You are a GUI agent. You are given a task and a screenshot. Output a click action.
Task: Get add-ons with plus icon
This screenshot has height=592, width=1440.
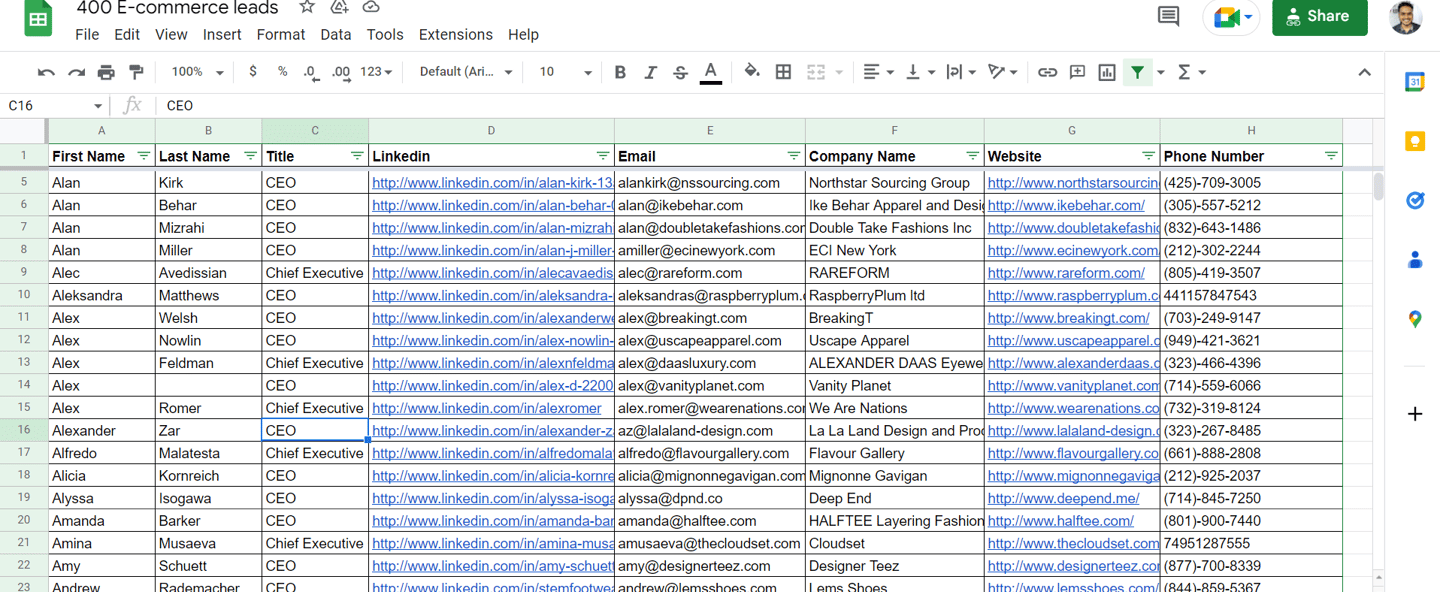[1414, 414]
